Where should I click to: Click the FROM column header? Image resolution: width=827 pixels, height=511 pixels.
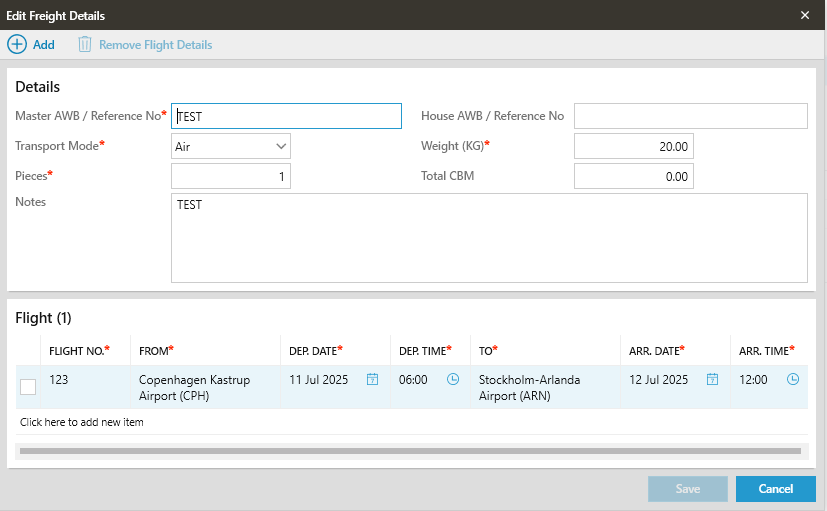tap(155, 350)
